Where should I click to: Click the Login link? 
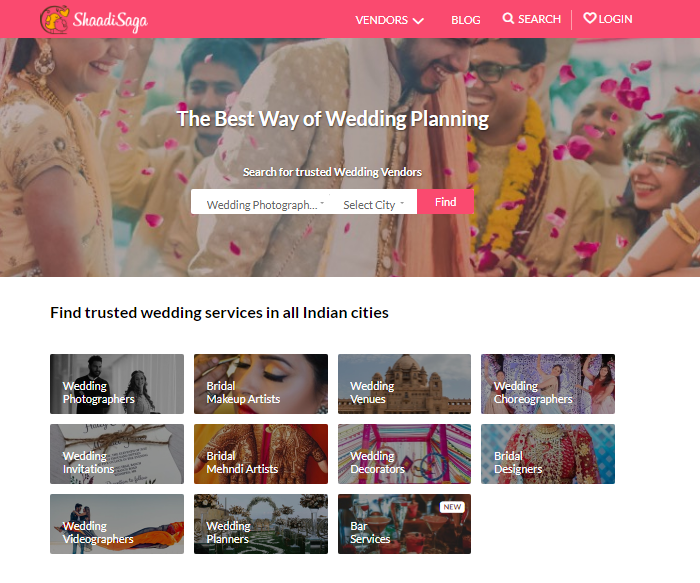615,19
